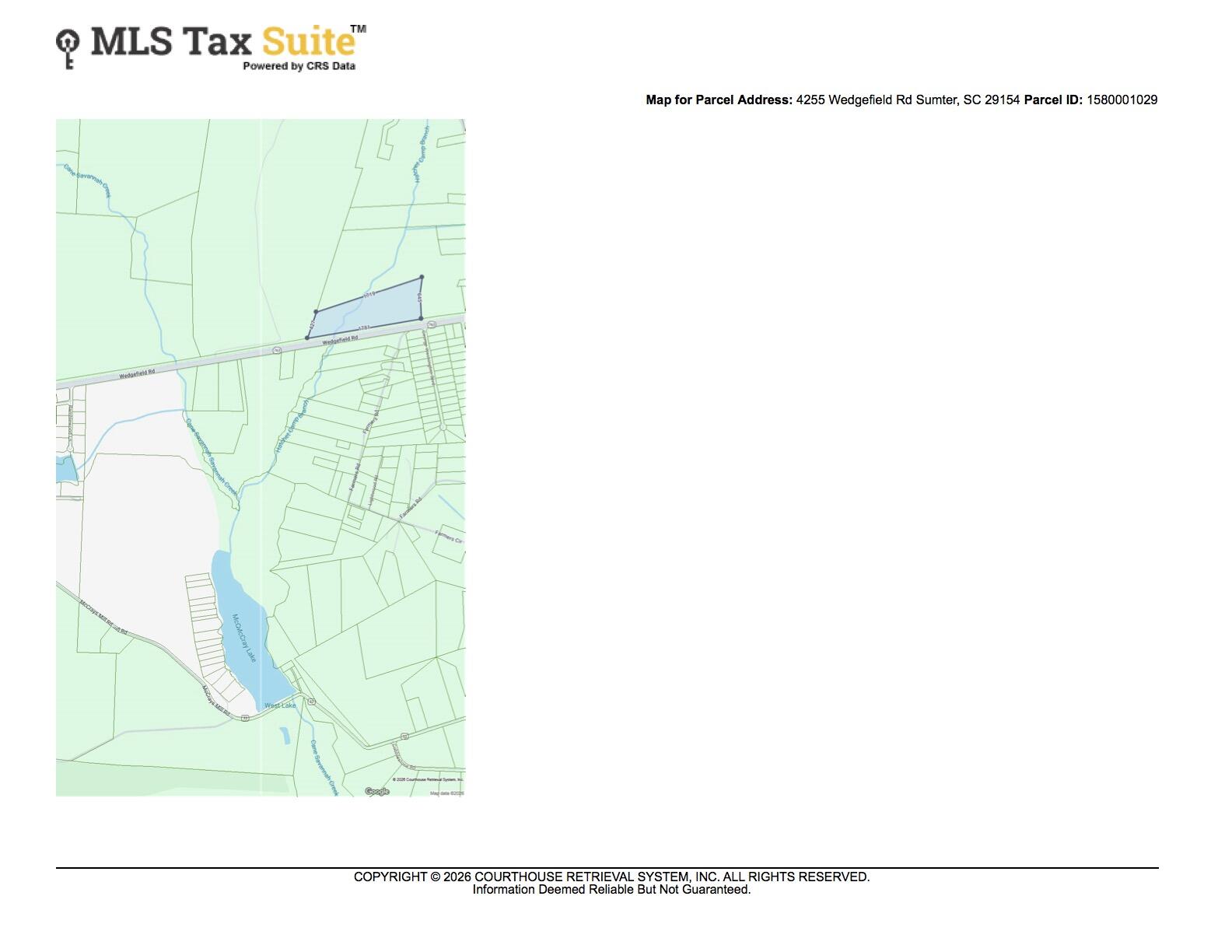Open the Map data attribution link
1232x952 pixels.
tap(446, 793)
